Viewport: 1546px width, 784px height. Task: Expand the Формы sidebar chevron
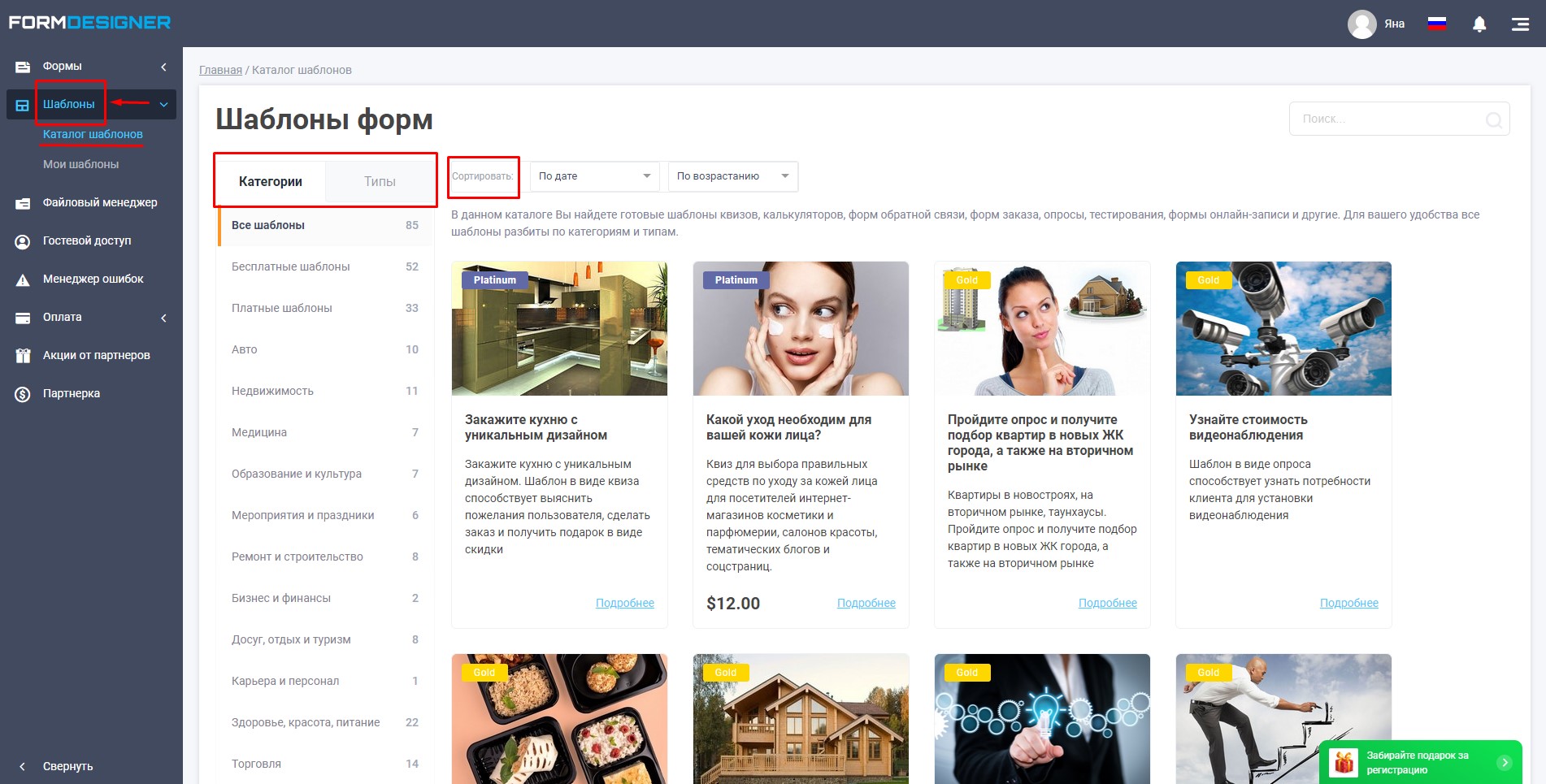point(163,67)
